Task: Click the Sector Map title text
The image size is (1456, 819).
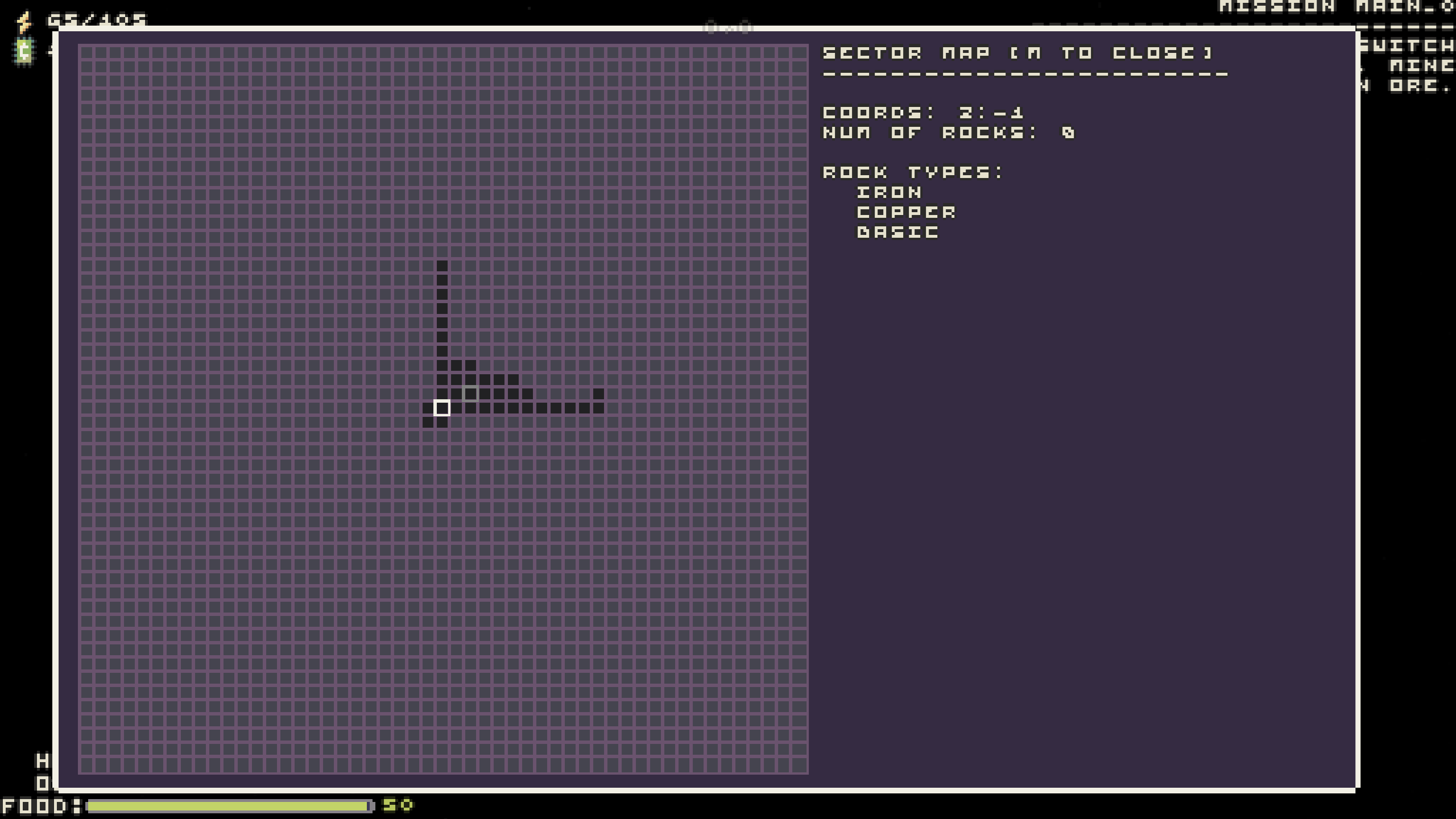Action: click(x=1018, y=53)
